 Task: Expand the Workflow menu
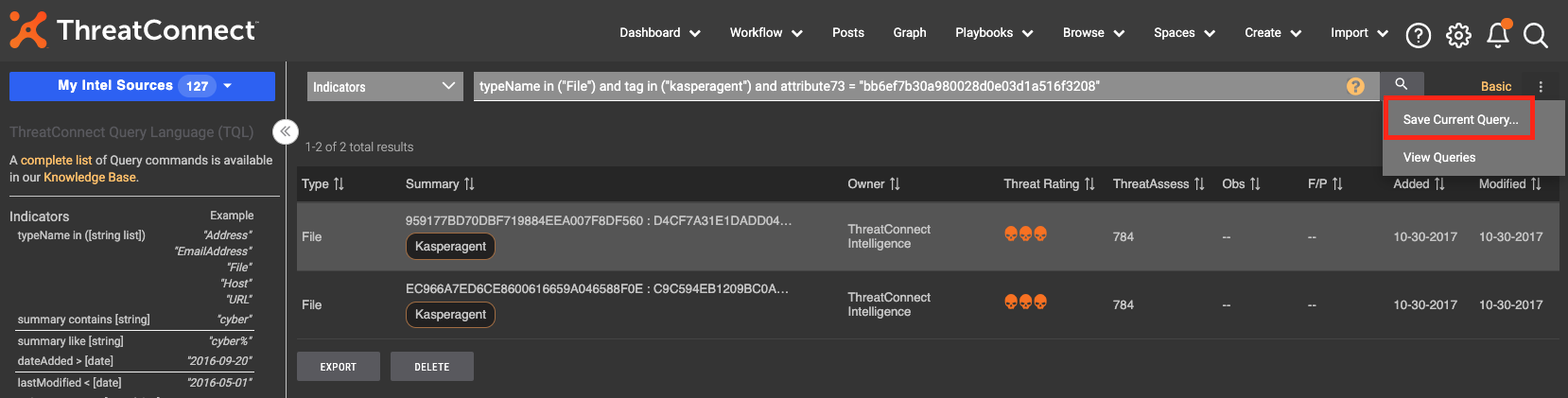766,33
